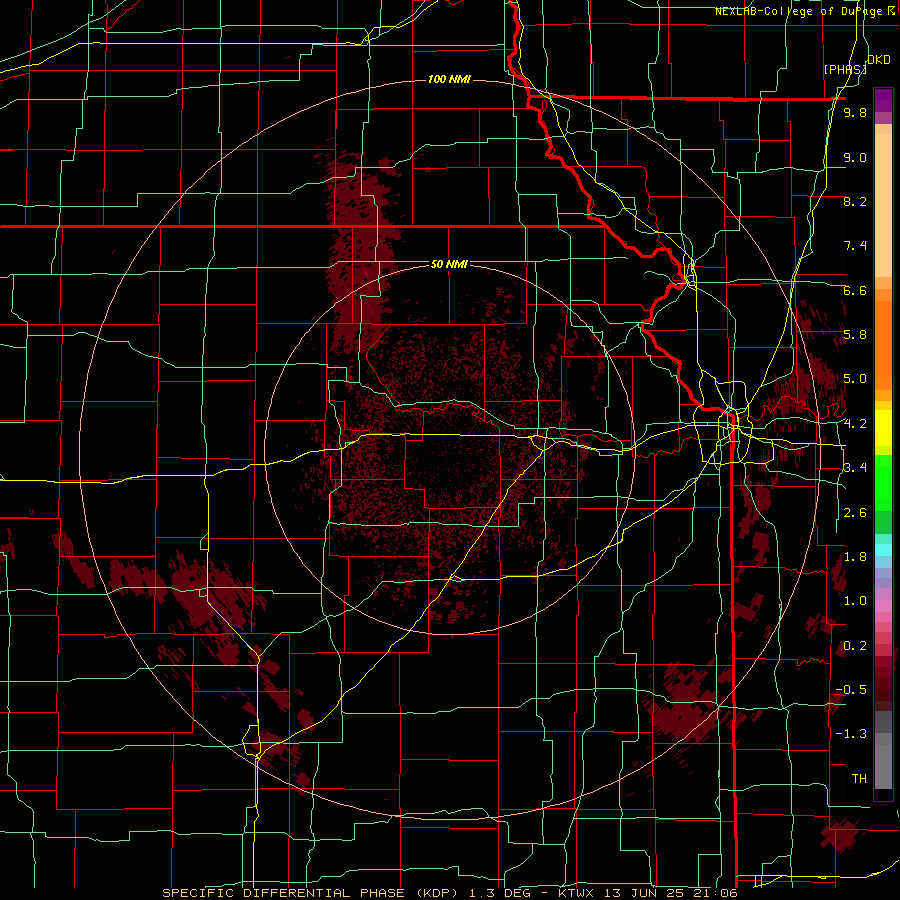Image resolution: width=900 pixels, height=900 pixels.
Task: Click the DKD label above the color scale
Action: tap(878, 60)
